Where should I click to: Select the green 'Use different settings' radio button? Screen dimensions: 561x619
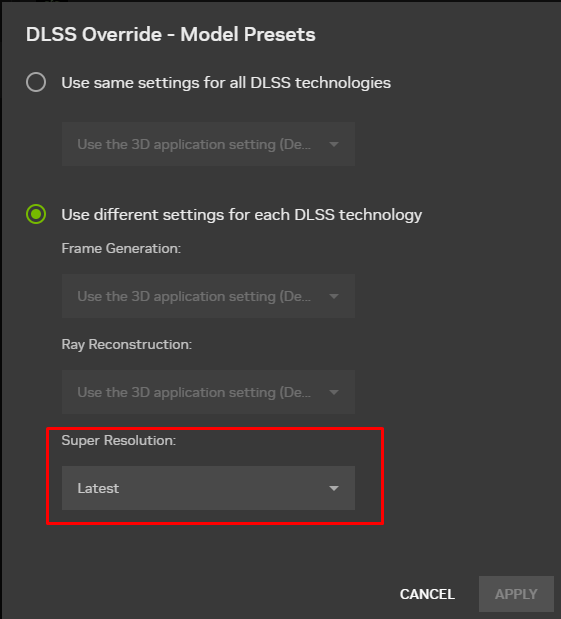36,214
